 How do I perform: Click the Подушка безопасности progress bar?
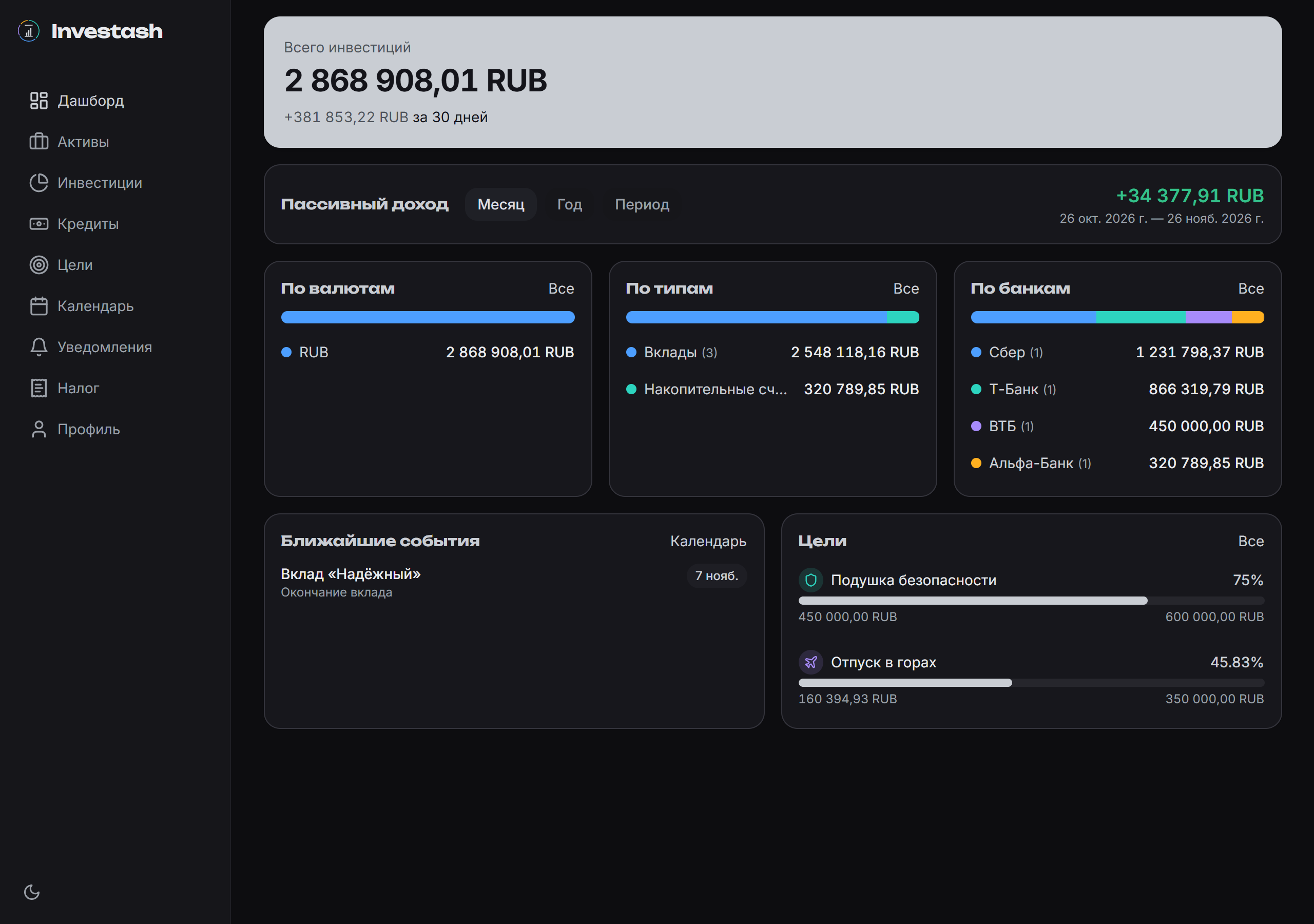(x=1031, y=601)
